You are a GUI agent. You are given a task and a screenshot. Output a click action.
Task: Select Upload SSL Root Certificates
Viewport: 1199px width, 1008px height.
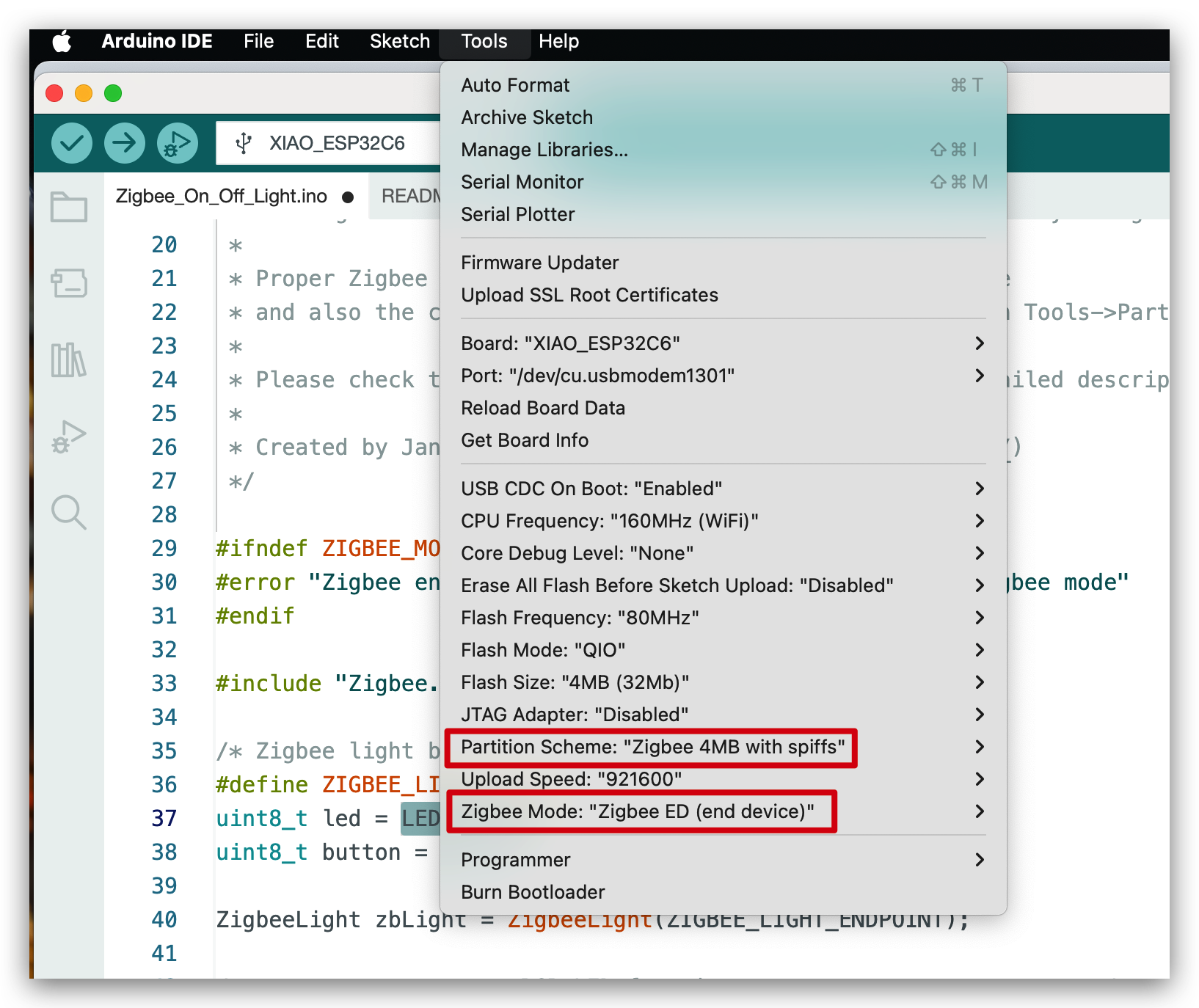(724, 295)
